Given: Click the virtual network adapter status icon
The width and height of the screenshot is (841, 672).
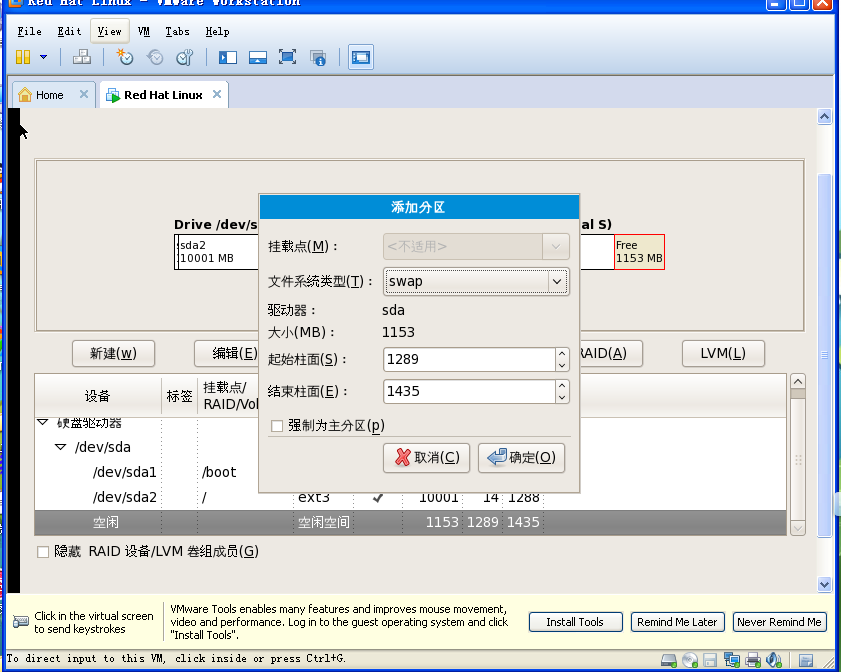Looking at the screenshot, I should (x=731, y=660).
